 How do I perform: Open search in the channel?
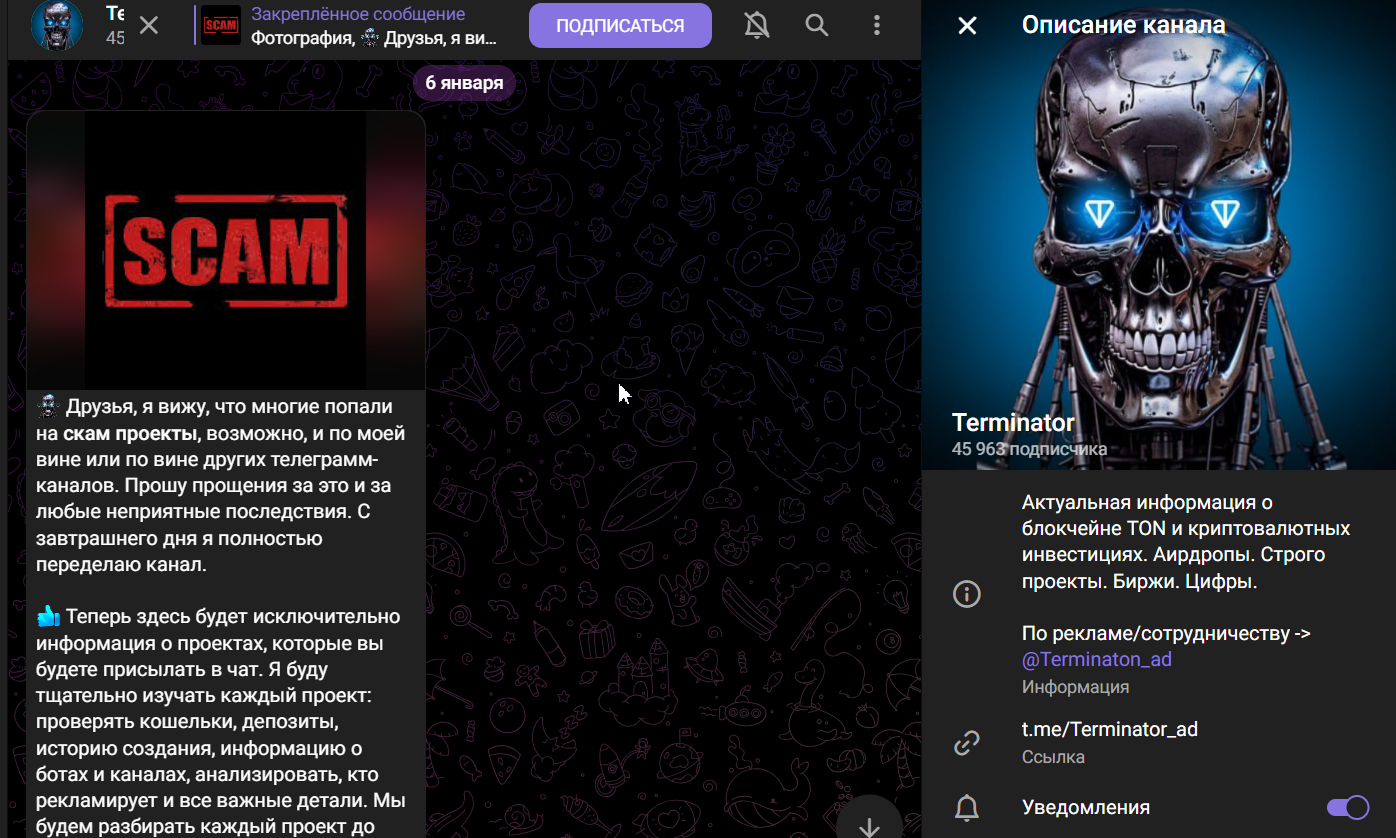click(817, 26)
